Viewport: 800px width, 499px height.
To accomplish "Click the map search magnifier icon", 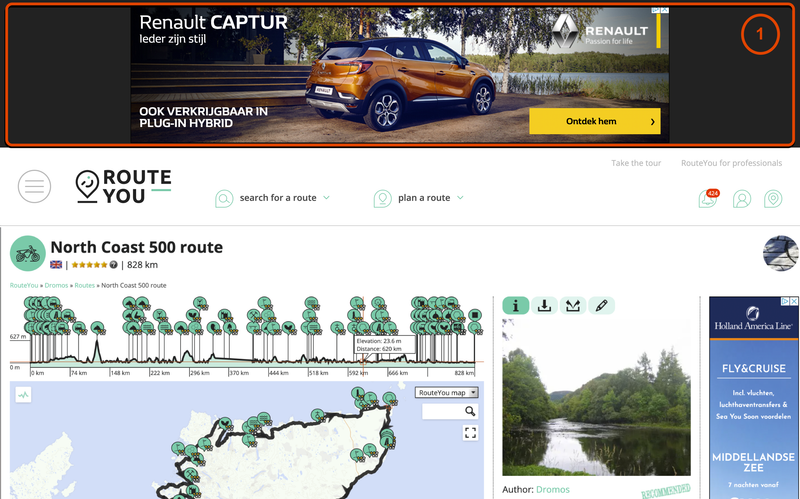I will pyautogui.click(x=470, y=411).
